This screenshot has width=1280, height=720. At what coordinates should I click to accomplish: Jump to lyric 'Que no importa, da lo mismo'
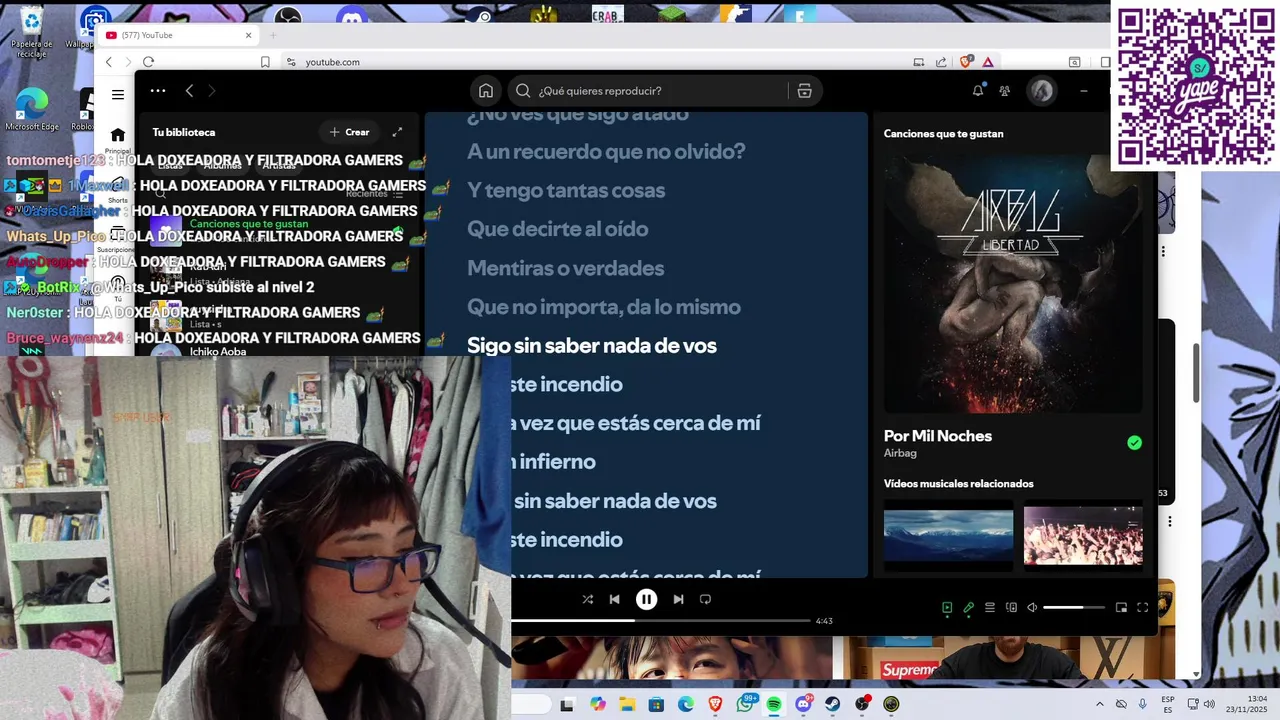pyautogui.click(x=604, y=307)
